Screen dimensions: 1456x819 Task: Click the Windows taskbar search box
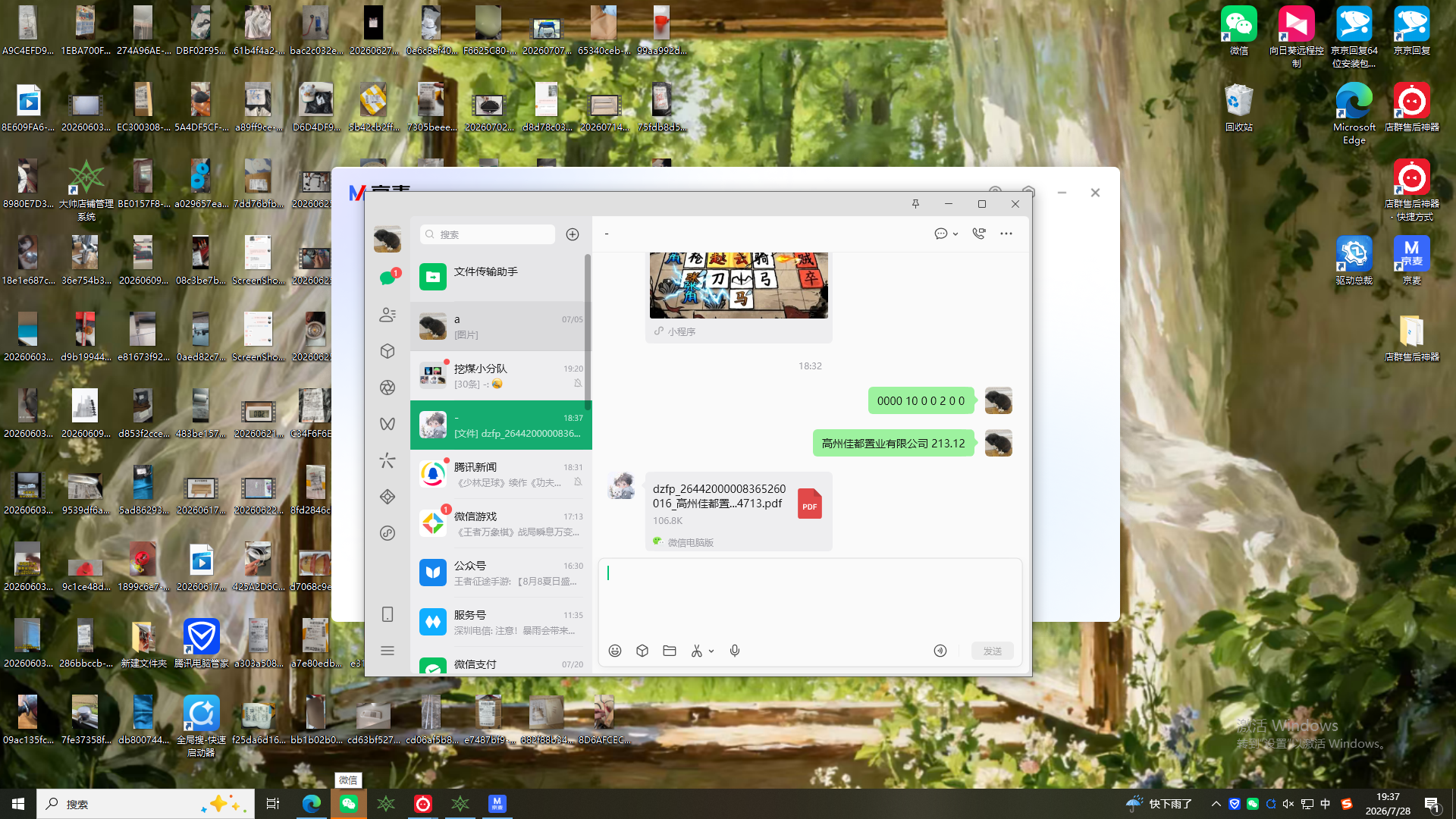coord(146,804)
